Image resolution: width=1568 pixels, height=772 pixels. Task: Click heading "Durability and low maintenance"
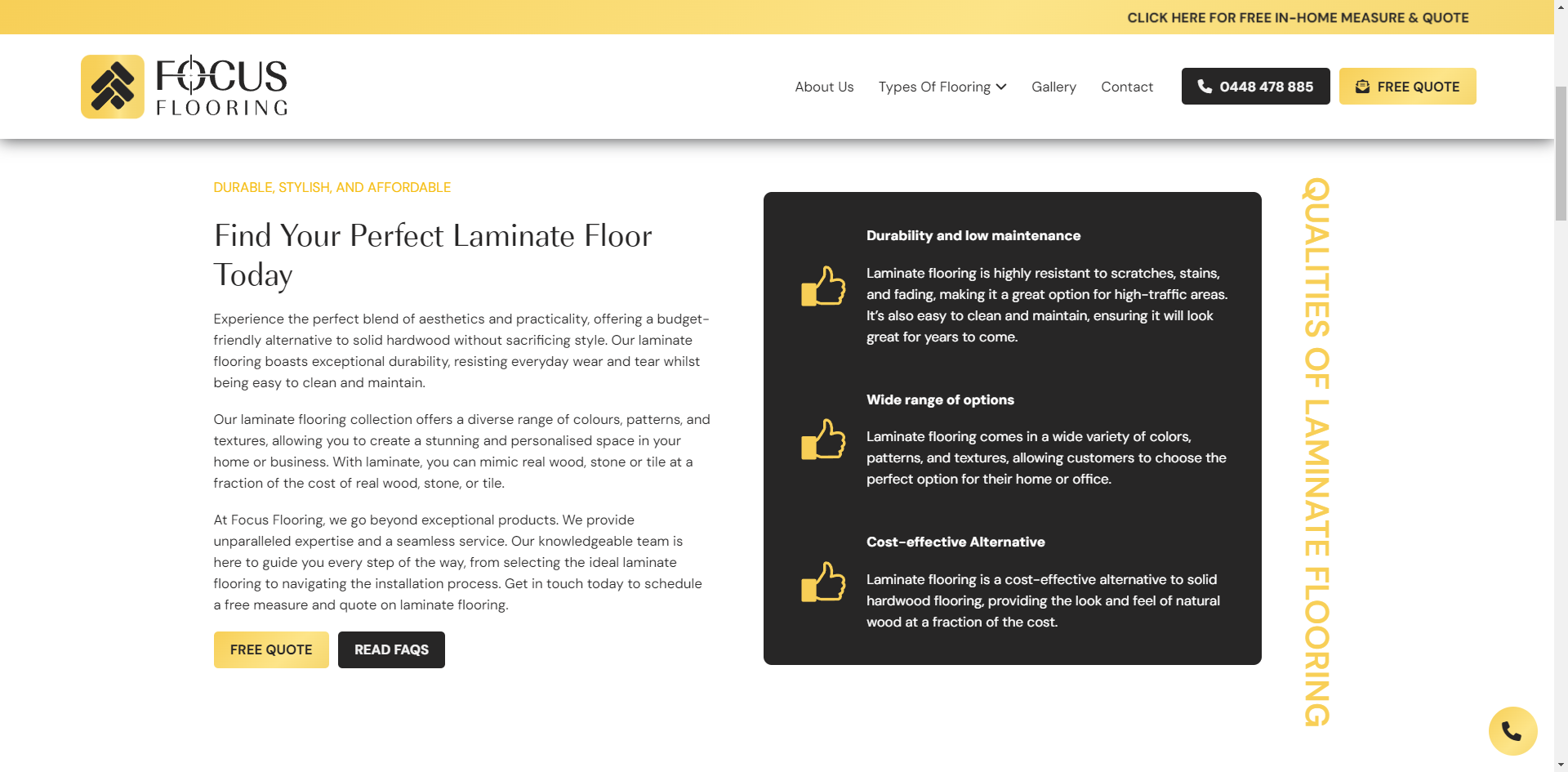click(973, 235)
